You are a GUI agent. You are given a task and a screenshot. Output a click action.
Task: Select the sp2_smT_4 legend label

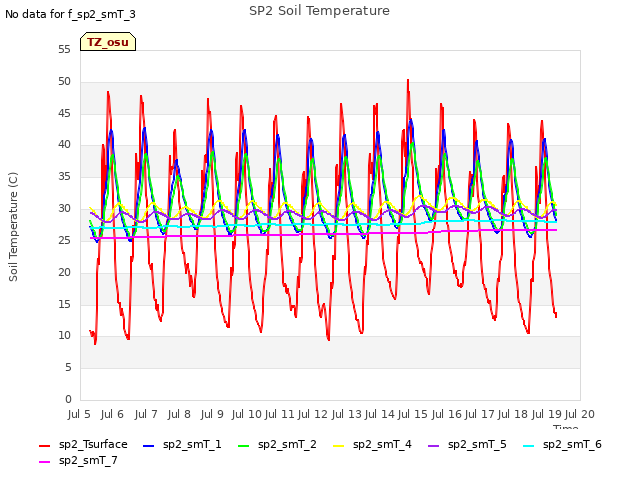(x=382, y=444)
